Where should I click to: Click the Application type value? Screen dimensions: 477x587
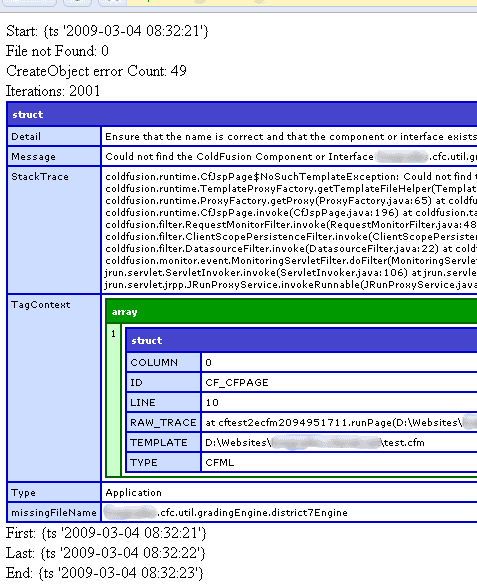[133, 493]
